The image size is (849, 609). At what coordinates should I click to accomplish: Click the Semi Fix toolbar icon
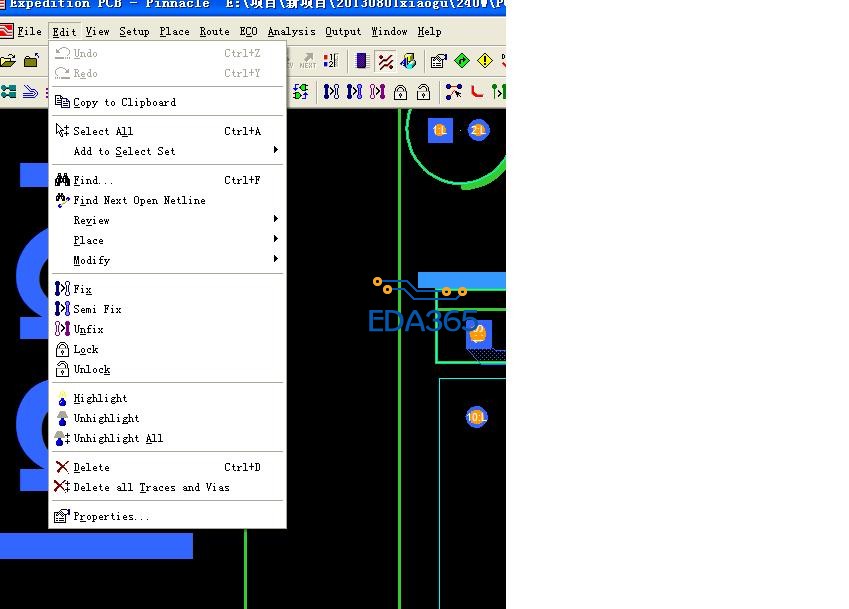click(354, 92)
